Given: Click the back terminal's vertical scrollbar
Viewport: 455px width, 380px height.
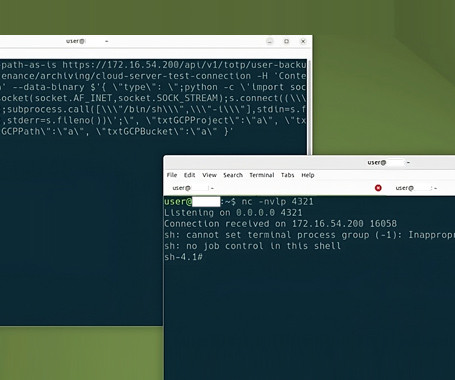Looking at the screenshot, I should tap(309, 107).
